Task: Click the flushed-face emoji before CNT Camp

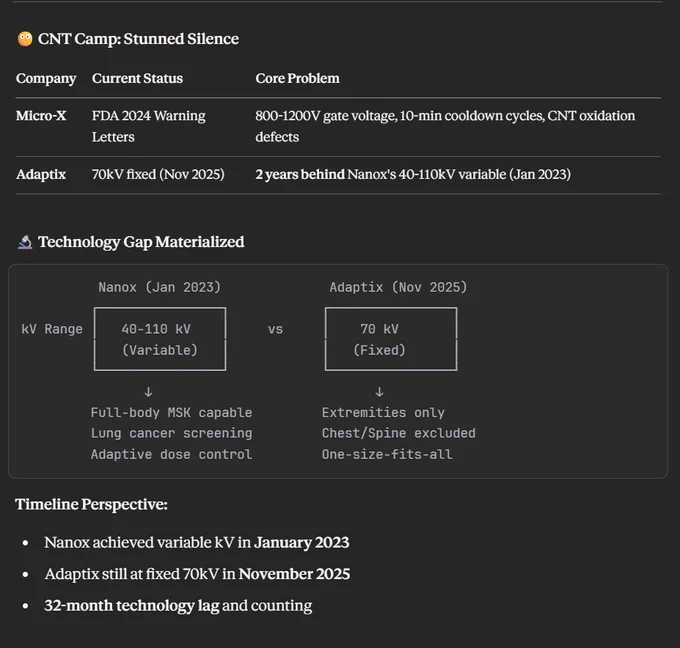Action: pos(25,39)
